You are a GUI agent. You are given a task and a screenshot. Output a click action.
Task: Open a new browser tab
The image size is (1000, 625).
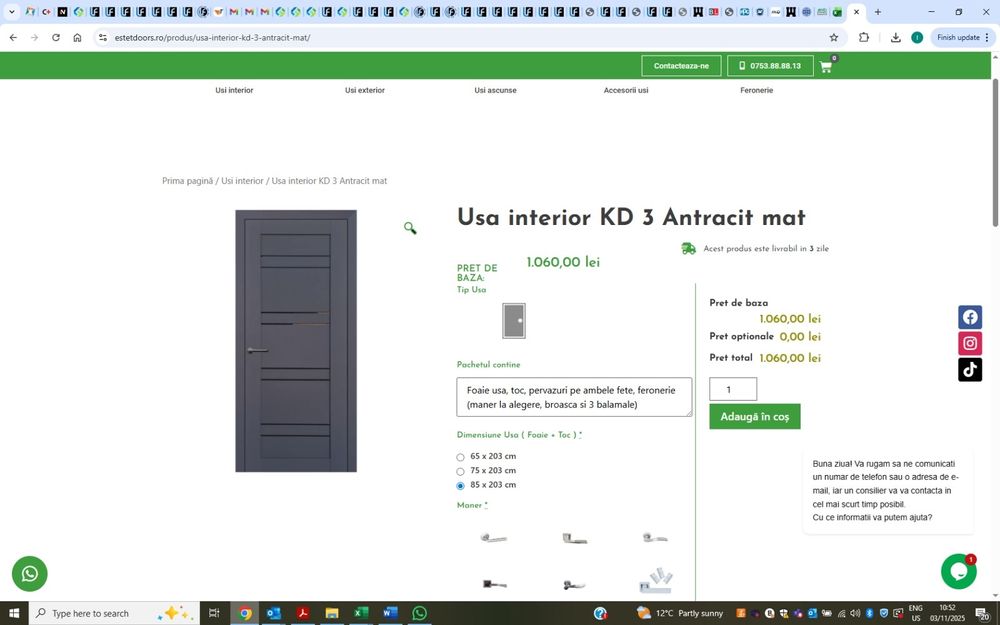(878, 11)
